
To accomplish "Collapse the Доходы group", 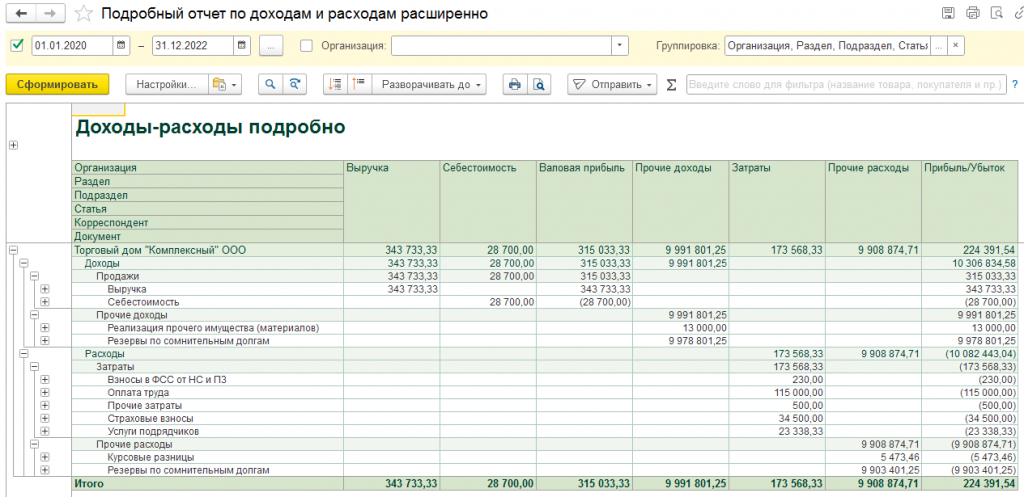I will (24, 263).
